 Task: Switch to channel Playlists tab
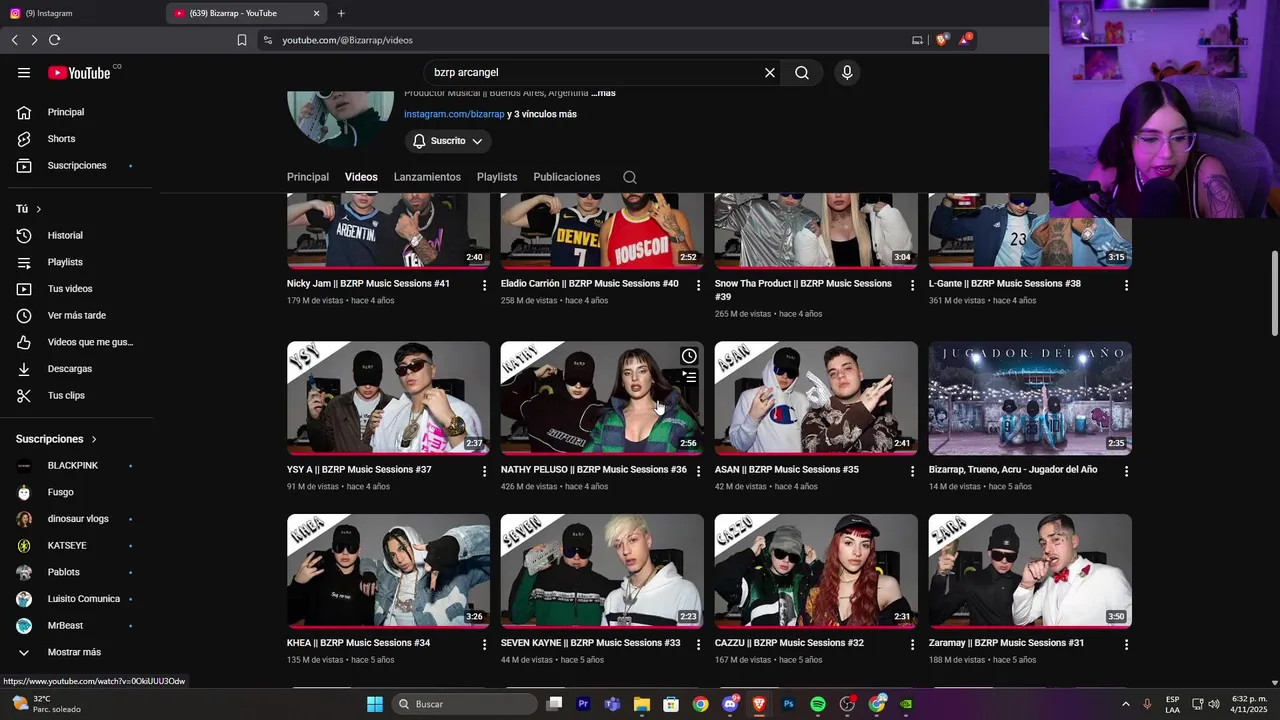497,177
